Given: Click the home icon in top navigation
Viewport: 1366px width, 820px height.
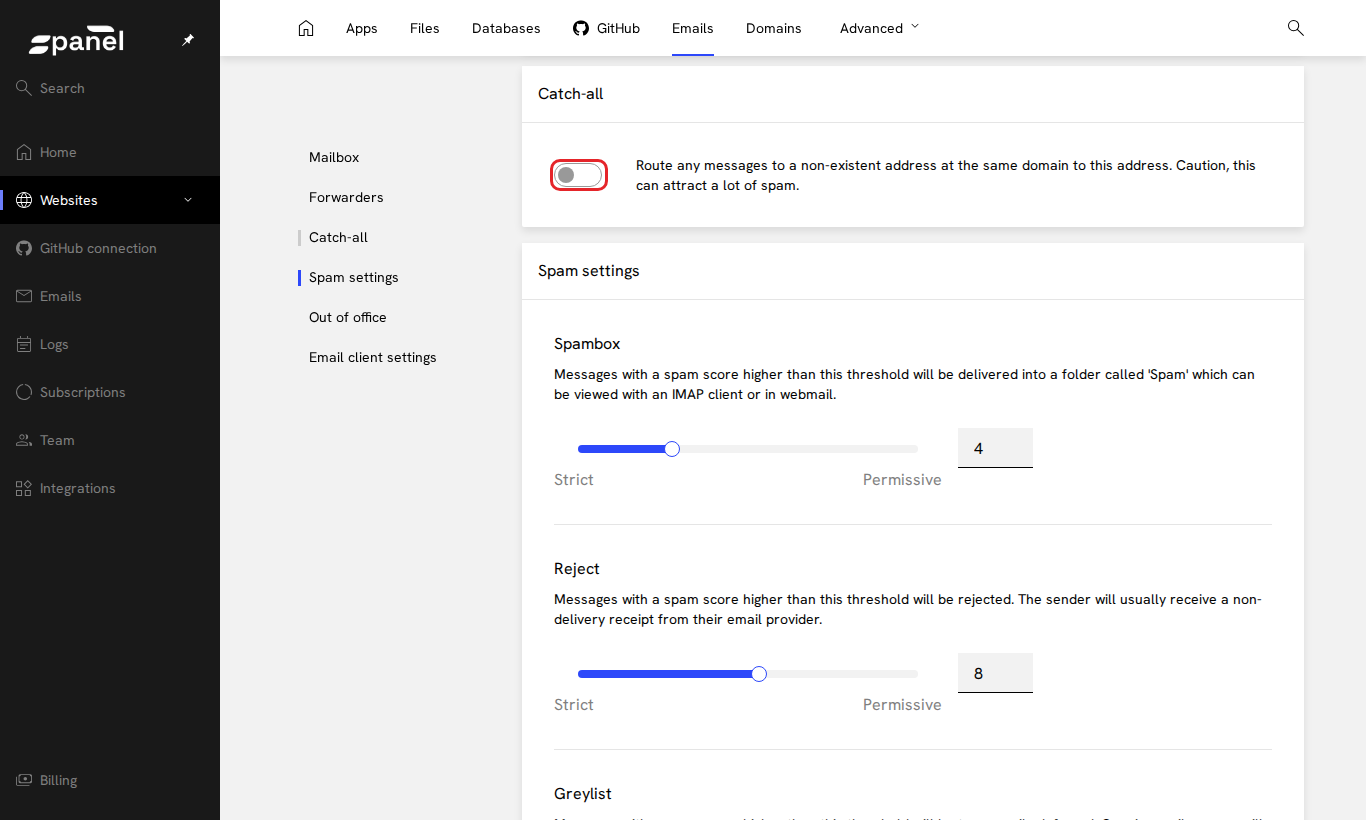Looking at the screenshot, I should pyautogui.click(x=306, y=28).
